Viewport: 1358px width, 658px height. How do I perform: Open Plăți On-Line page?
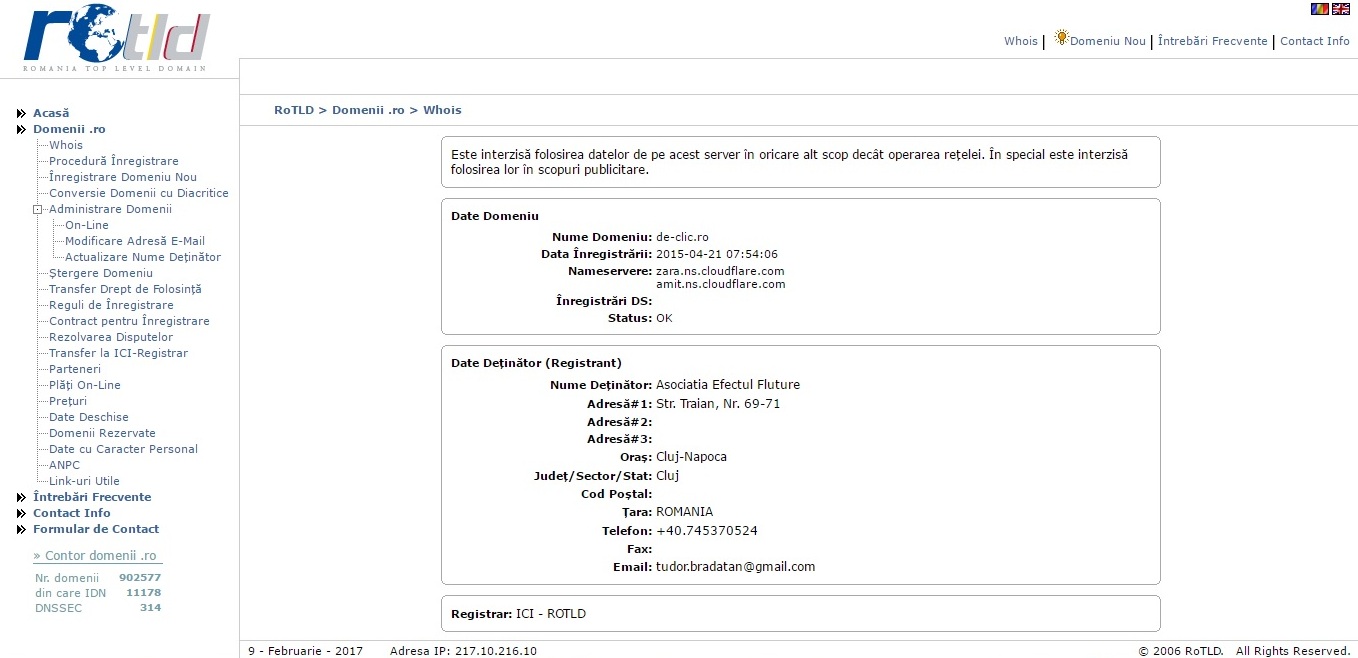pos(85,386)
